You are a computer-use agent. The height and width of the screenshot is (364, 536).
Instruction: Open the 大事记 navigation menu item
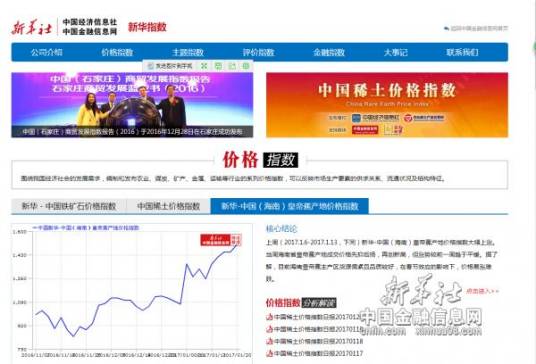coord(396,52)
